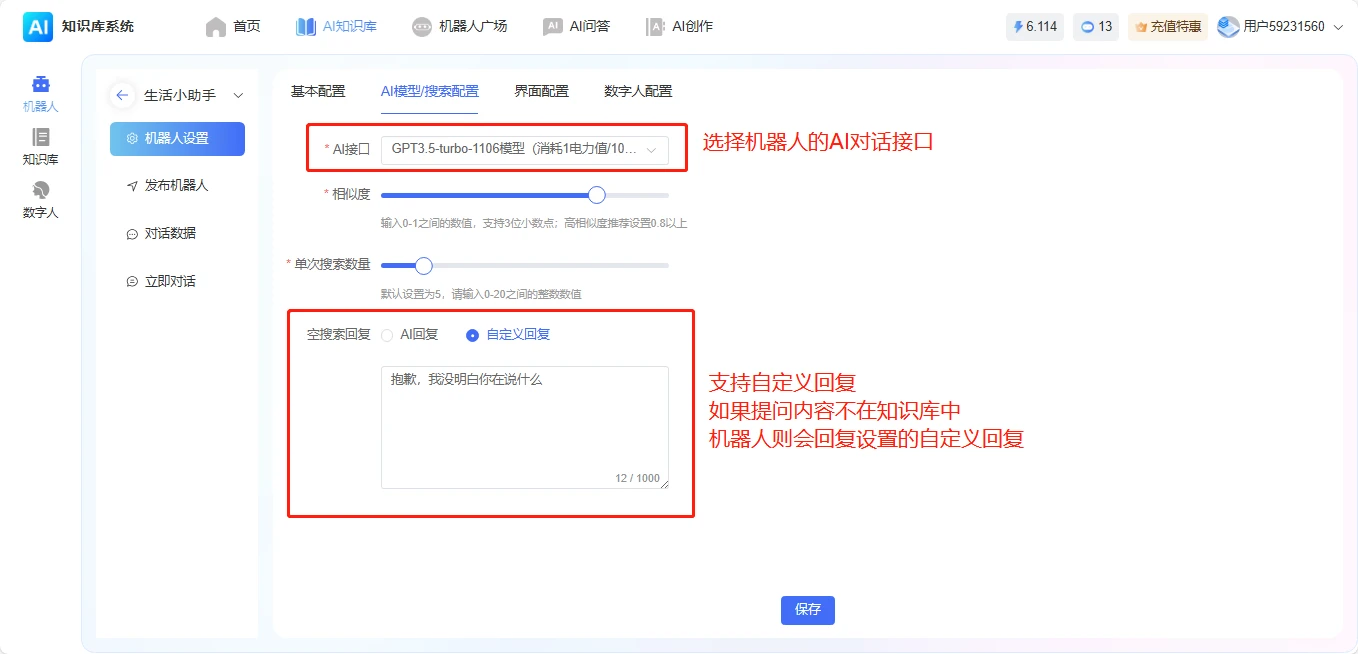Image resolution: width=1358 pixels, height=654 pixels.
Task: Expand the 生活小助手 assistant dropdown
Action: point(238,94)
